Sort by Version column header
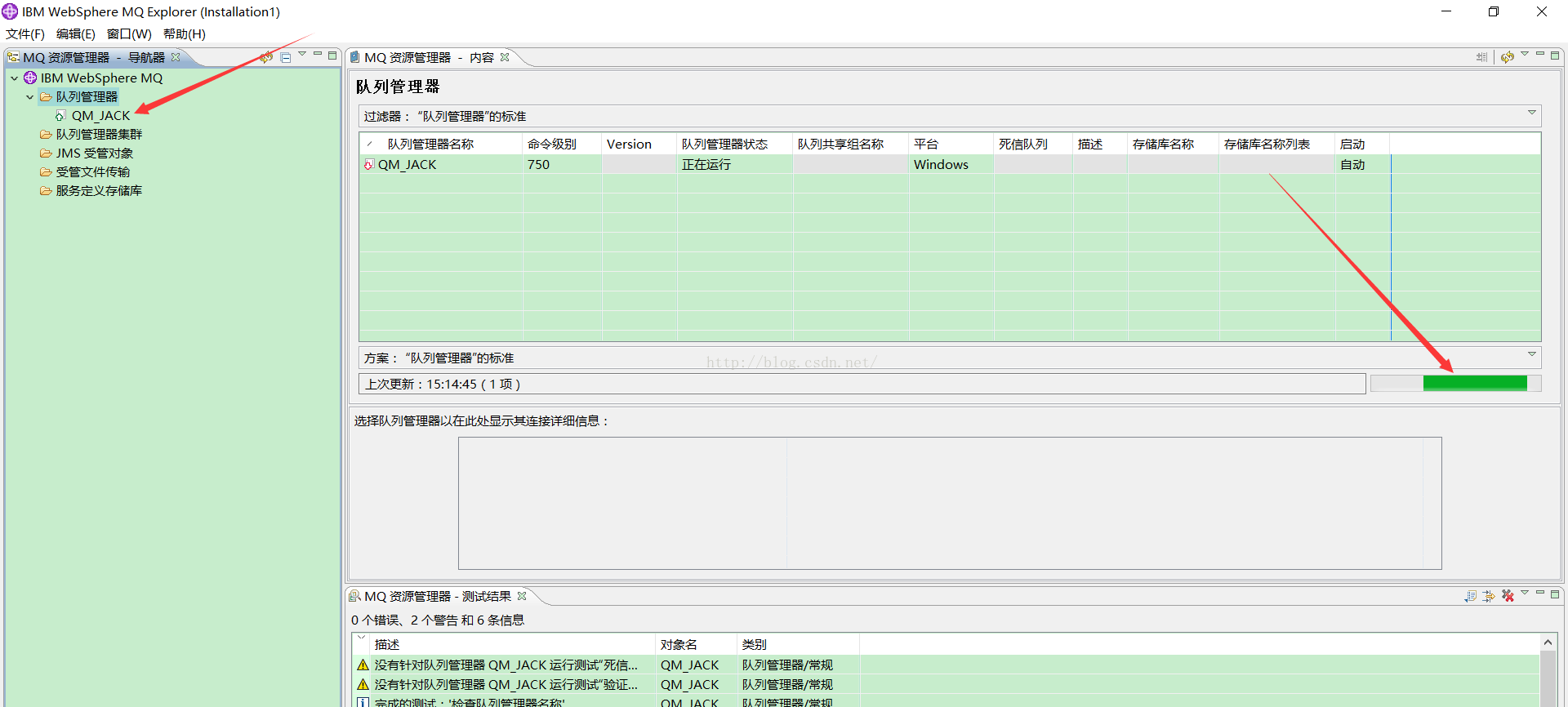 (639, 144)
